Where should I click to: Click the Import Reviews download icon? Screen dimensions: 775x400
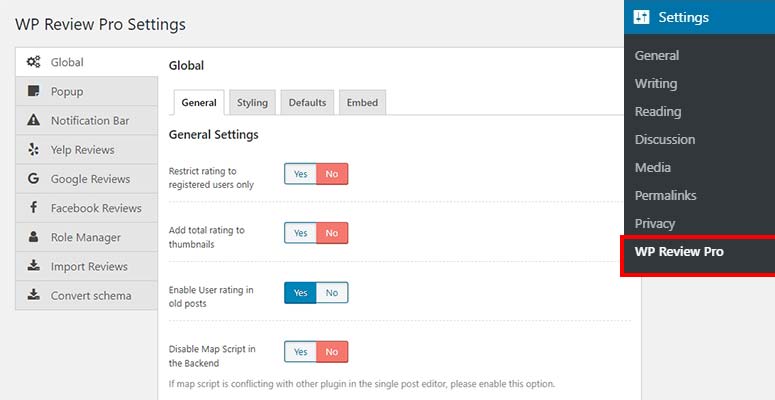point(33,266)
